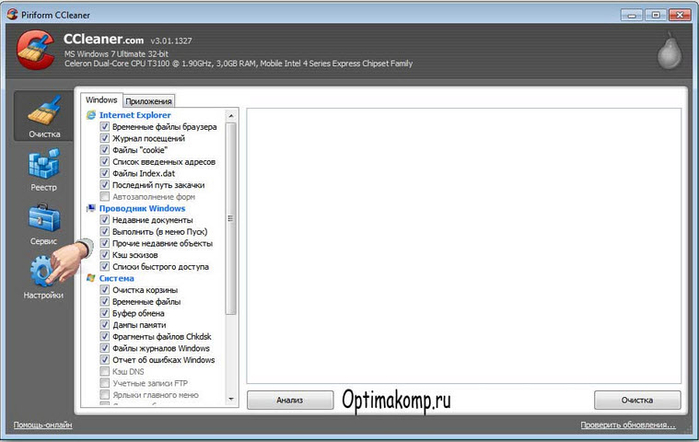Click the Очистка run cleaner button
699x442 pixels.
click(637, 400)
